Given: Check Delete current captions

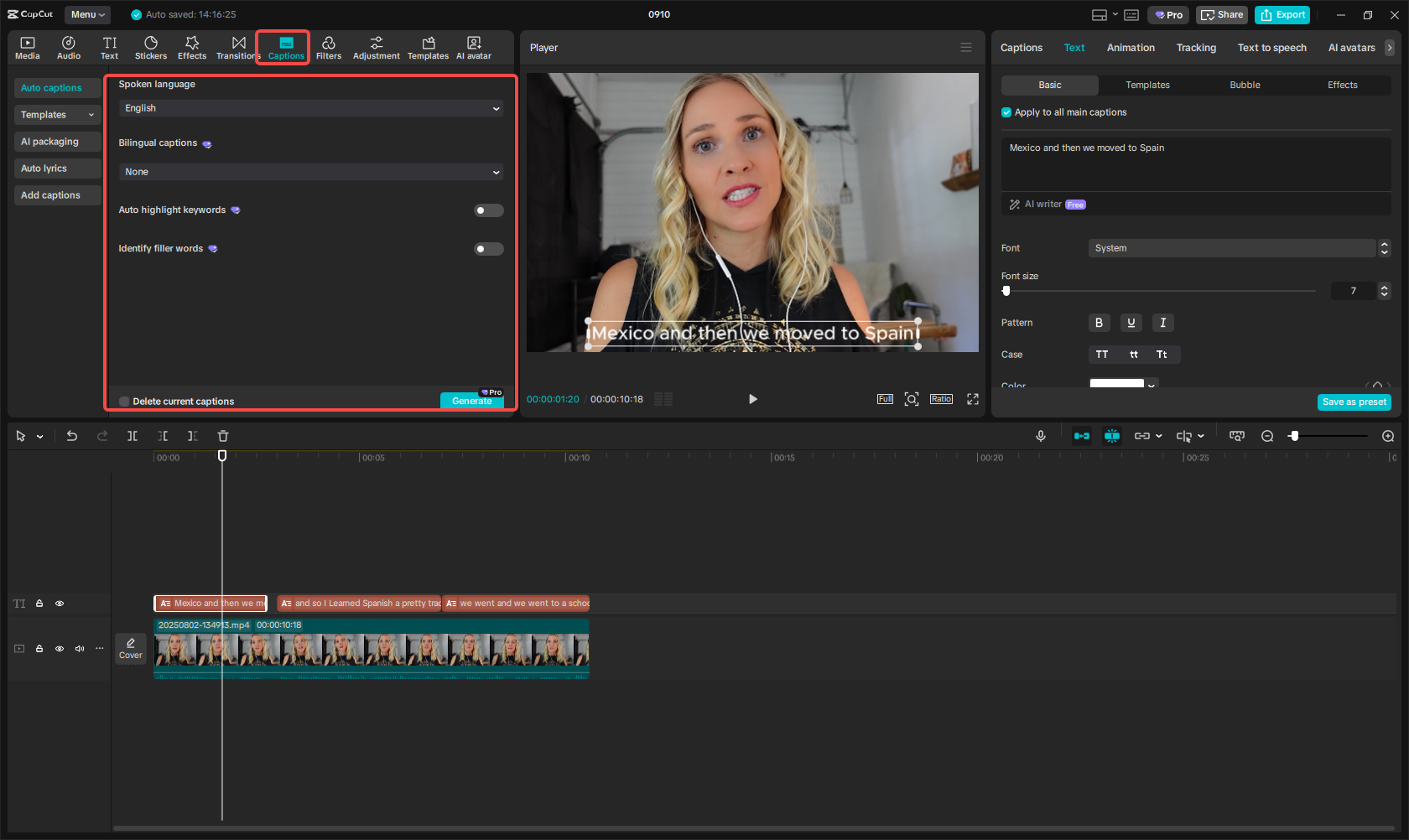Looking at the screenshot, I should tap(123, 401).
